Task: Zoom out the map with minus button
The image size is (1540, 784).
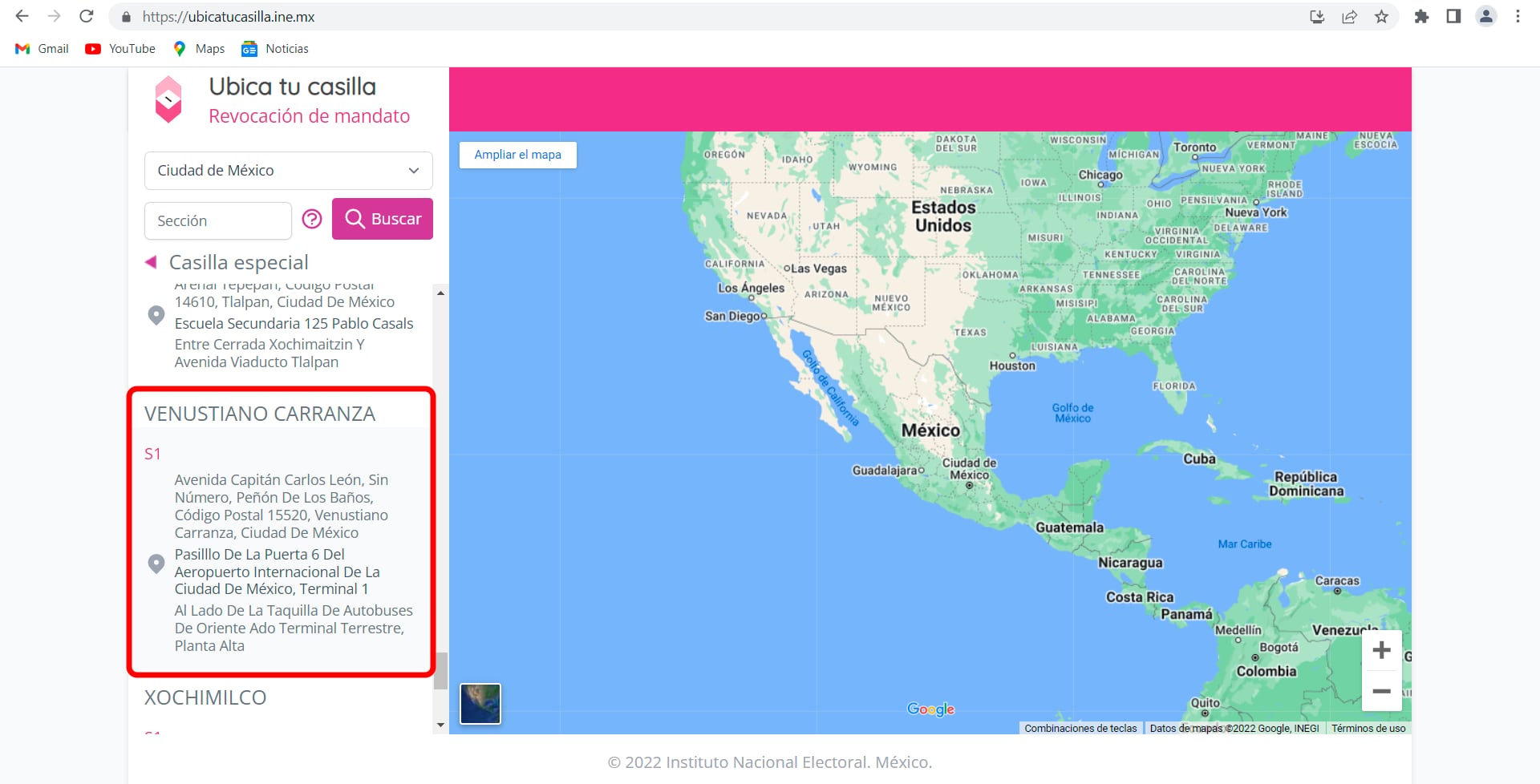Action: [x=1381, y=691]
